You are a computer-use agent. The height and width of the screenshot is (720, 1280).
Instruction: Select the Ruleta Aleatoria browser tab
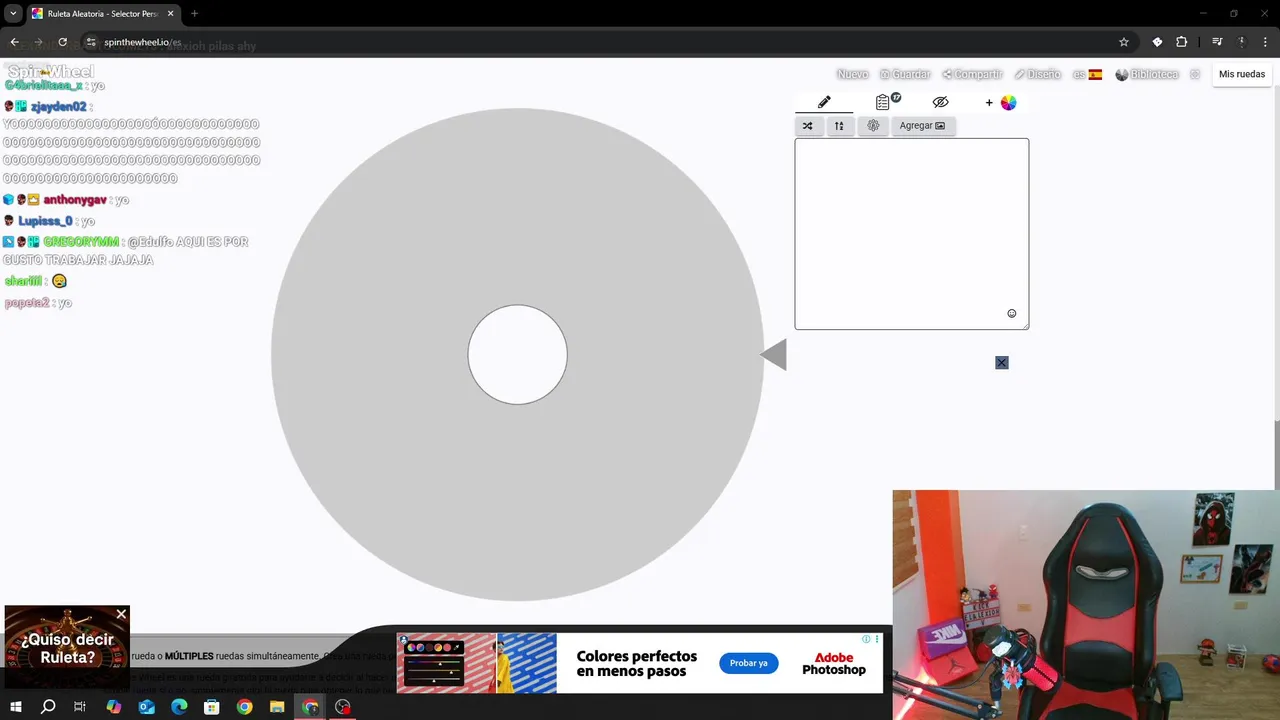pyautogui.click(x=103, y=14)
